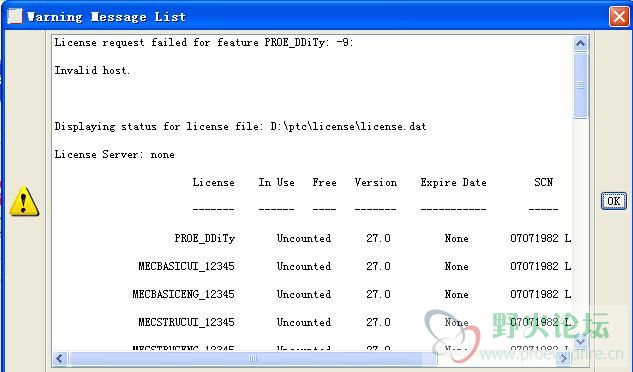This screenshot has height=372, width=633.
Task: Click version 27.0 in MECBASICENG_12345 row
Action: [x=378, y=294]
